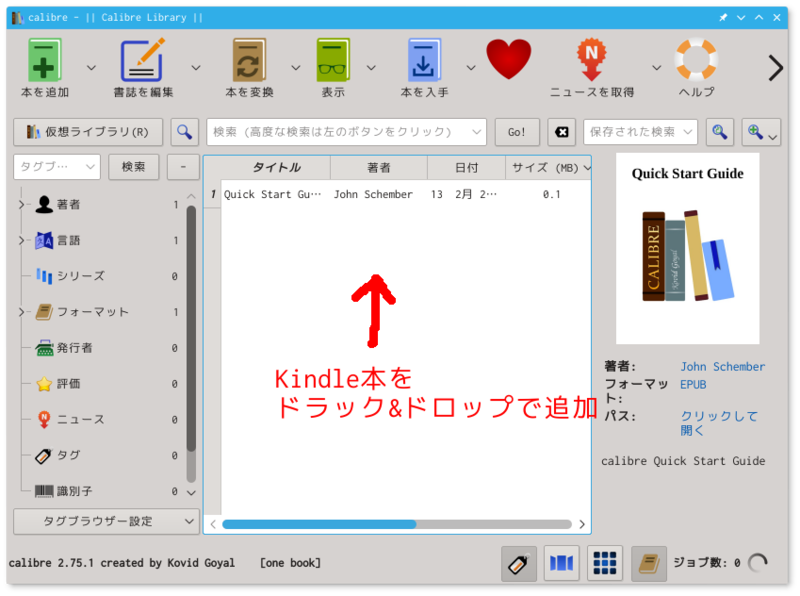Image resolution: width=800 pixels, height=596 pixels.
Task: Select the Series (シリーズ) category
Action: pyautogui.click(x=80, y=276)
